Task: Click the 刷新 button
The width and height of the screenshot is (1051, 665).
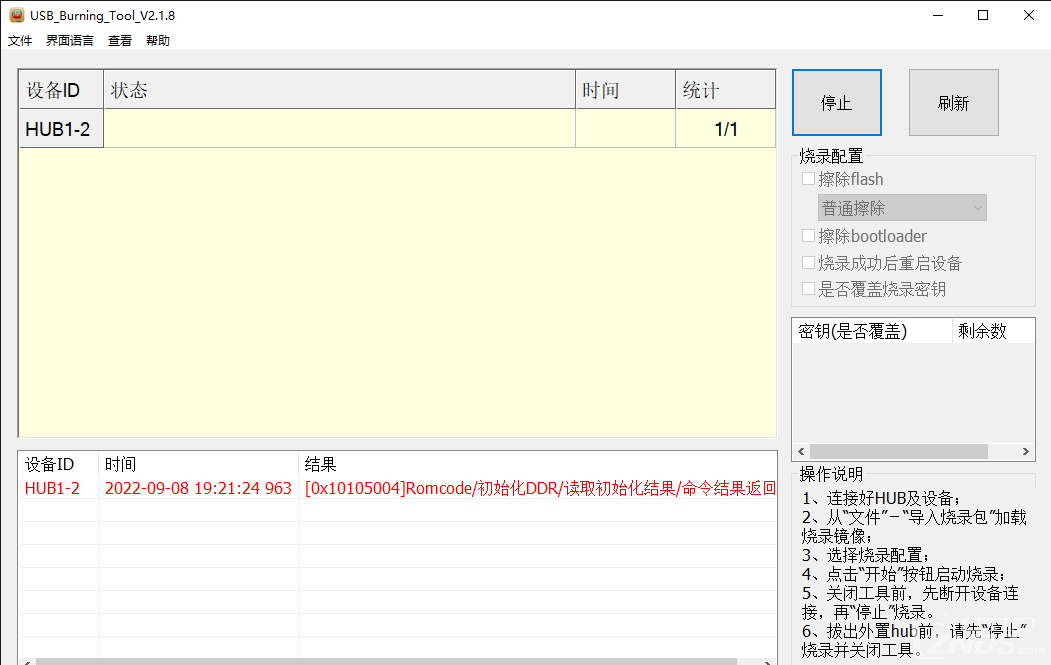Action: (953, 103)
